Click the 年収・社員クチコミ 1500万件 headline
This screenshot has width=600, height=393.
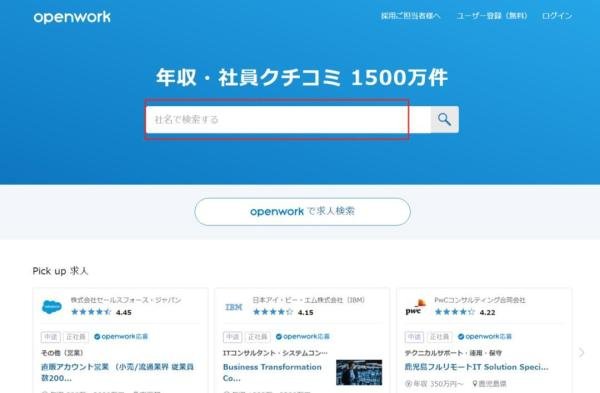coord(302,77)
